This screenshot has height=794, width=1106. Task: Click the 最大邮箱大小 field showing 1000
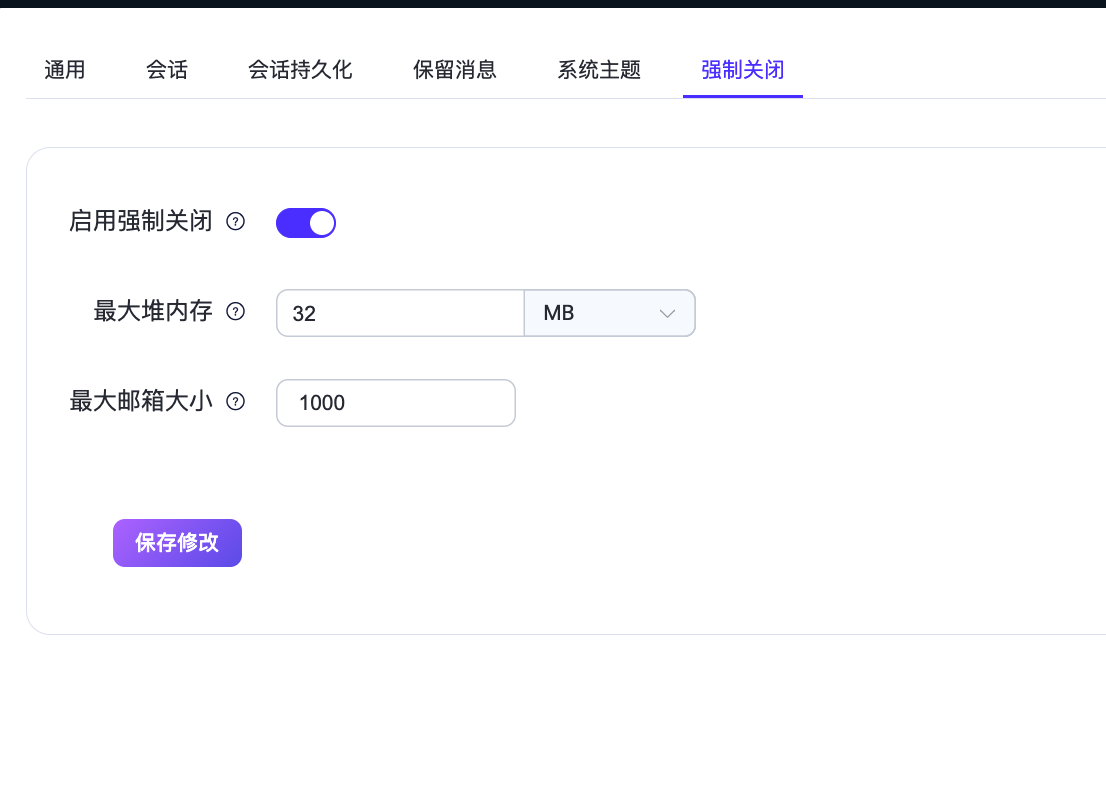(x=395, y=403)
